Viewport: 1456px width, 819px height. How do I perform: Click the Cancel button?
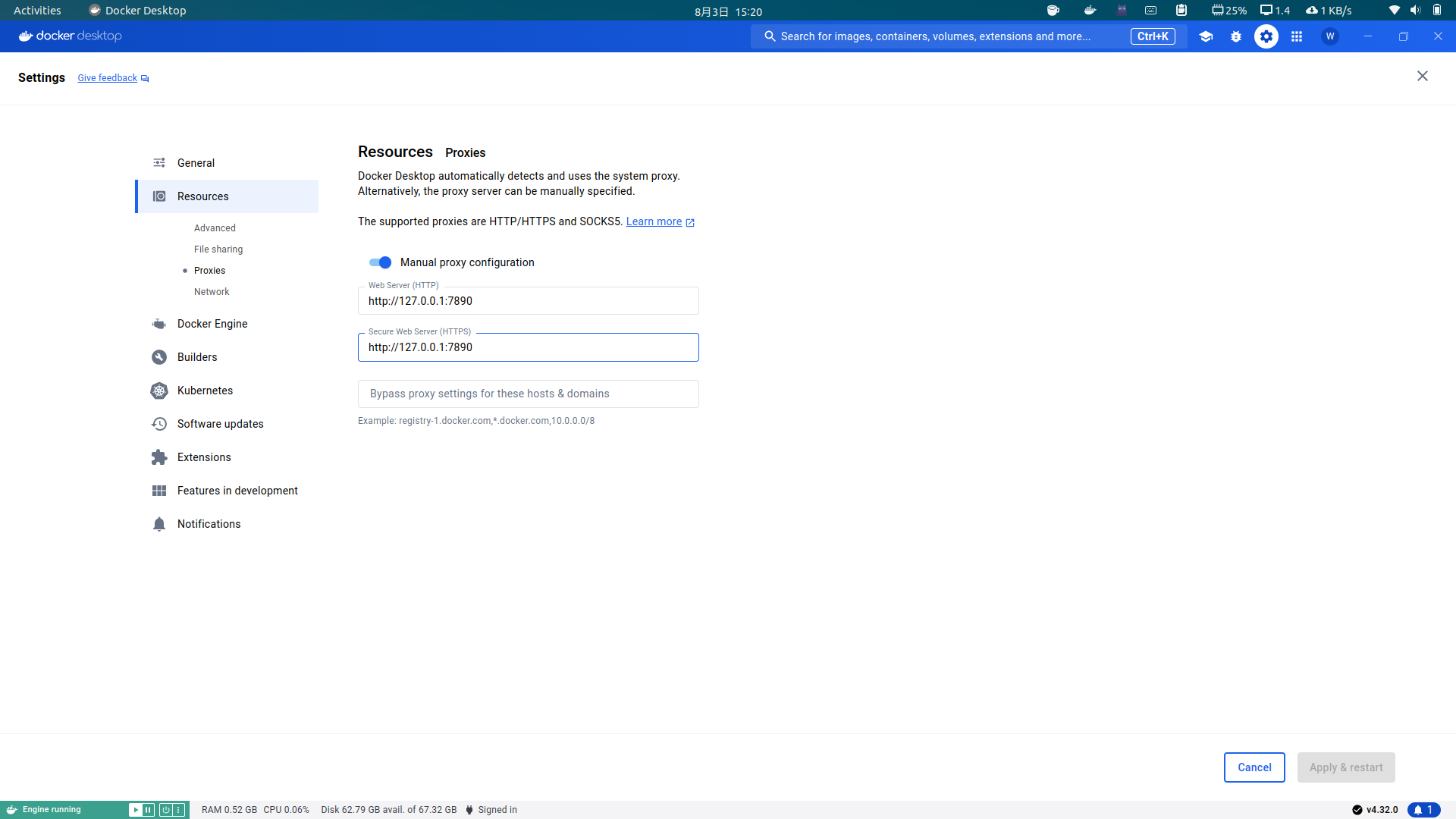tap(1254, 767)
